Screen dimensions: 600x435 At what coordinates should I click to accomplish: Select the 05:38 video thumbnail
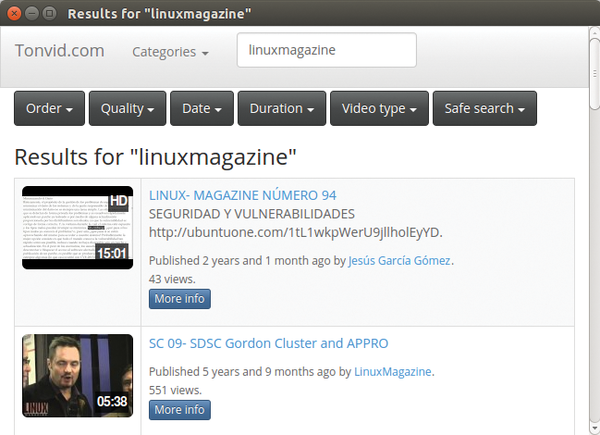[x=78, y=376]
